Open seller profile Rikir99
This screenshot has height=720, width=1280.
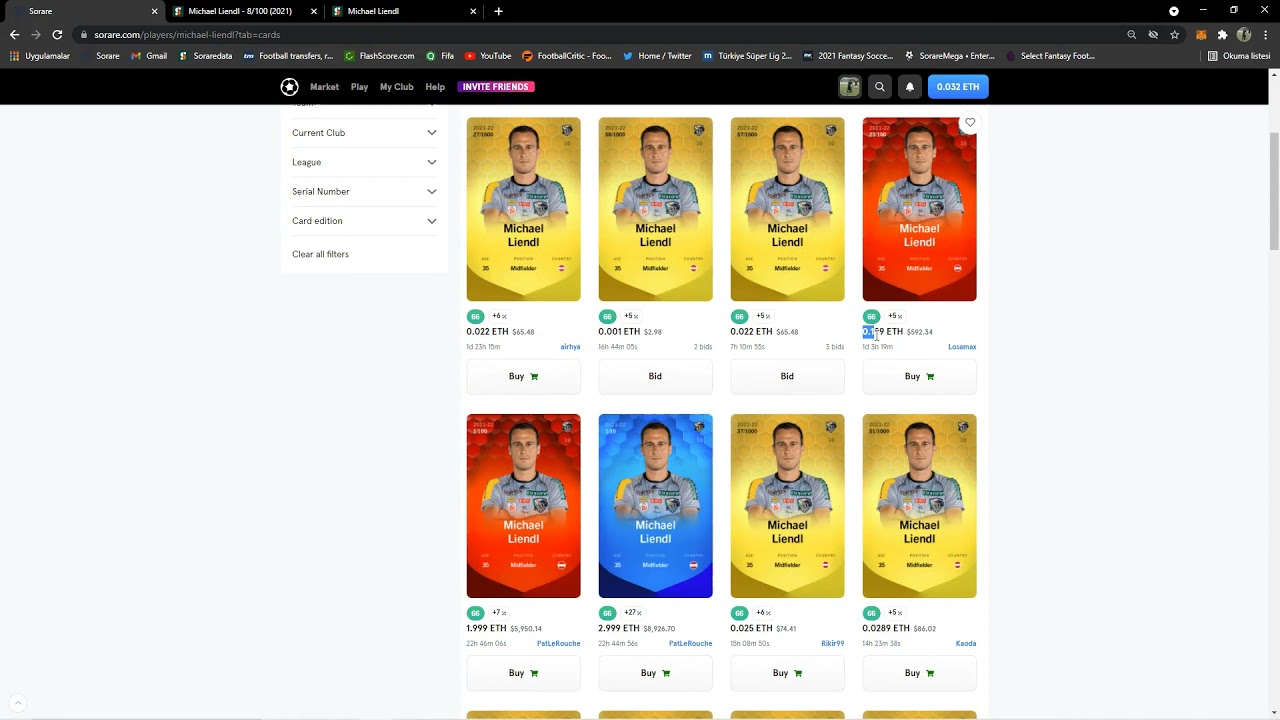pyautogui.click(x=833, y=644)
